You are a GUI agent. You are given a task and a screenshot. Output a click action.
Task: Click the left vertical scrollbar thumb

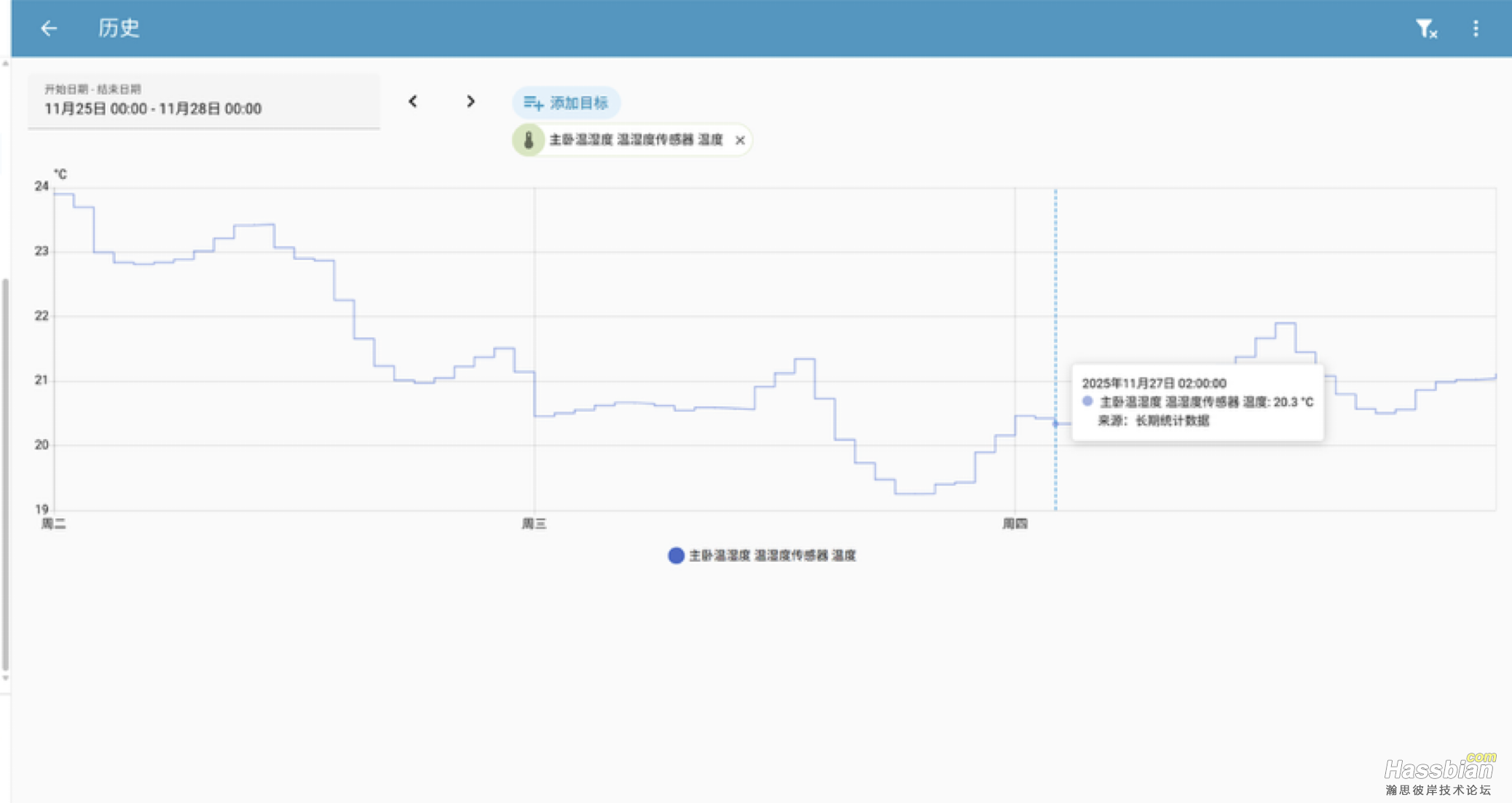tap(6, 473)
